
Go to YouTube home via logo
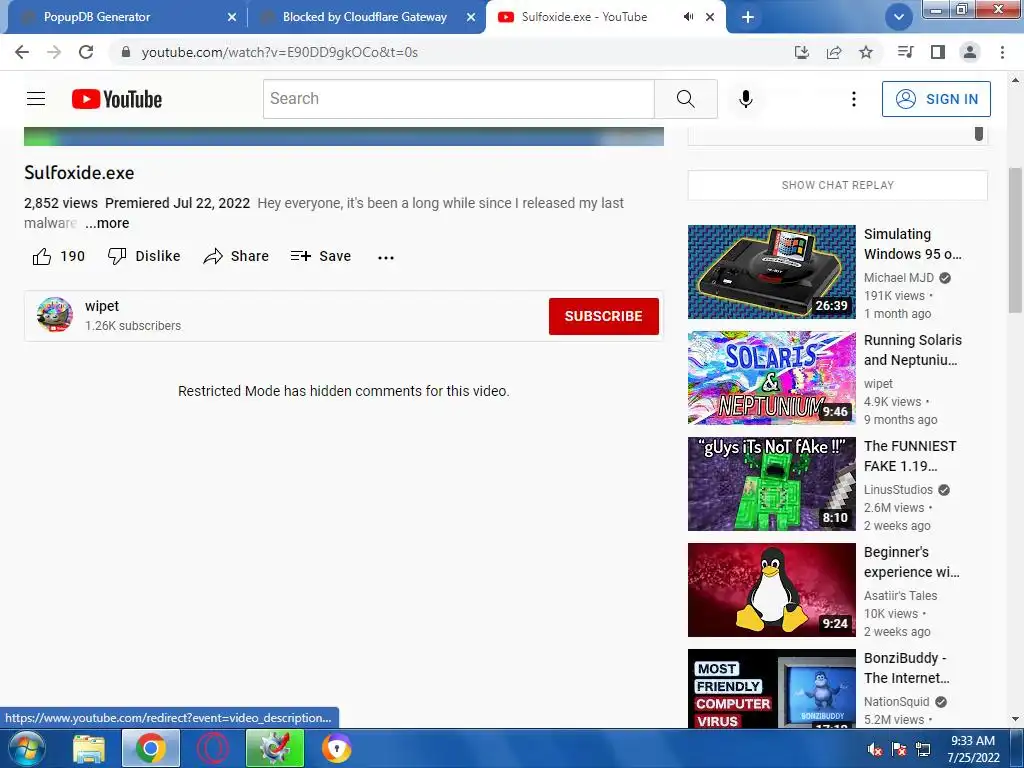(117, 99)
